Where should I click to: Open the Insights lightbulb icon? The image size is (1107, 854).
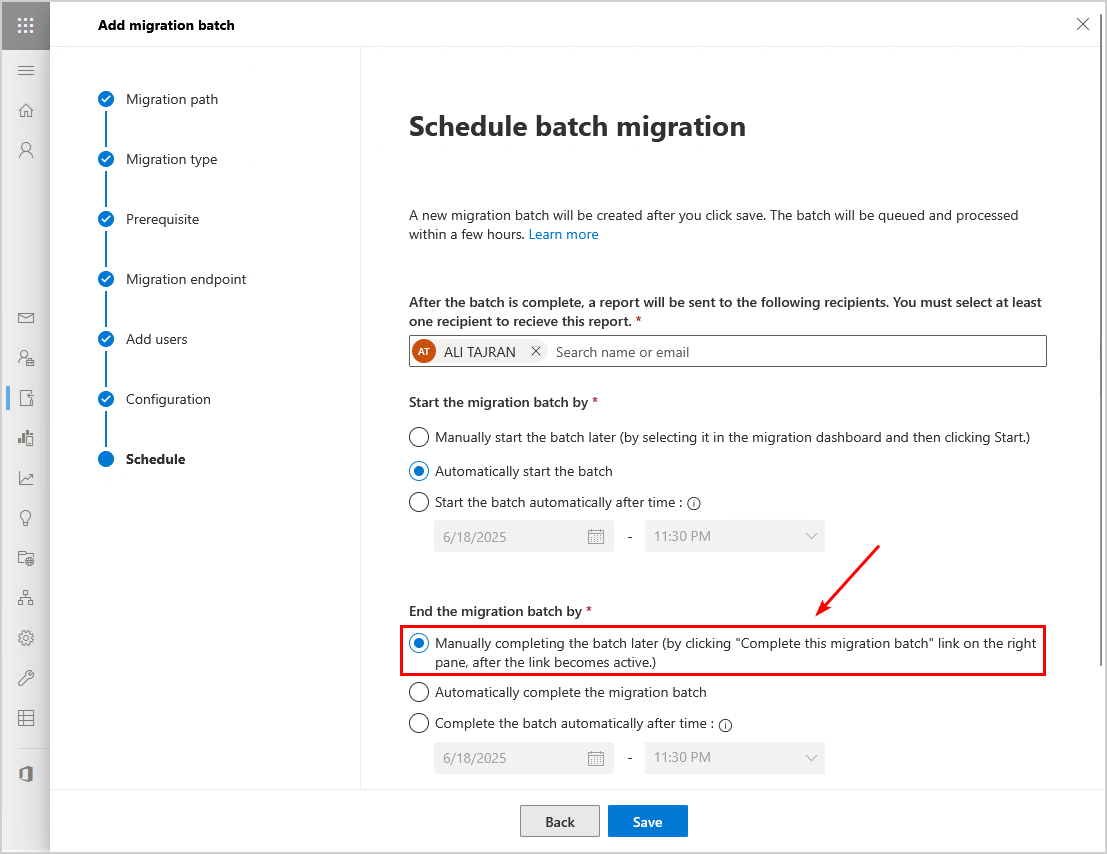26,518
